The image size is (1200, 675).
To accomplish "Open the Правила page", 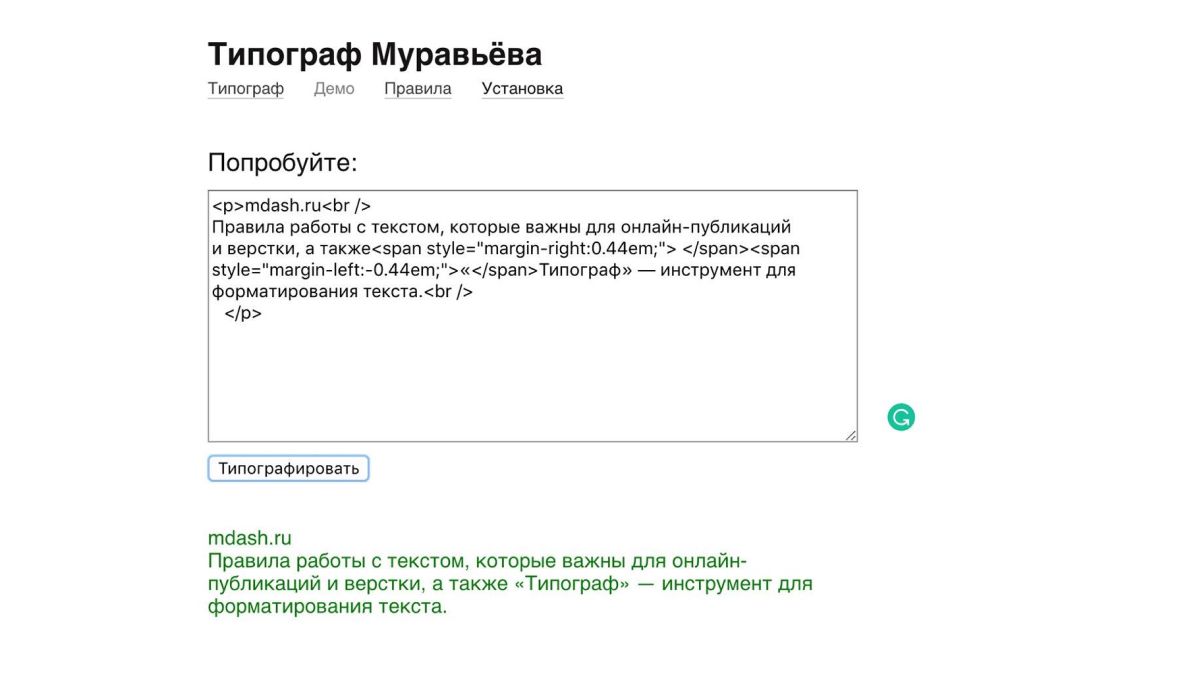I will coord(417,89).
